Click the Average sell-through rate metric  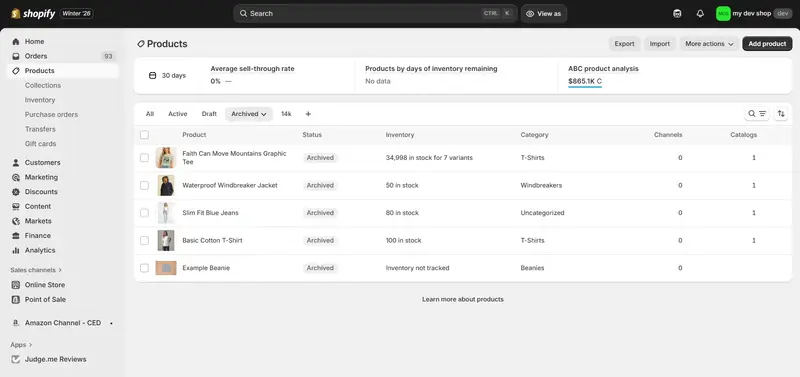pyautogui.click(x=253, y=68)
